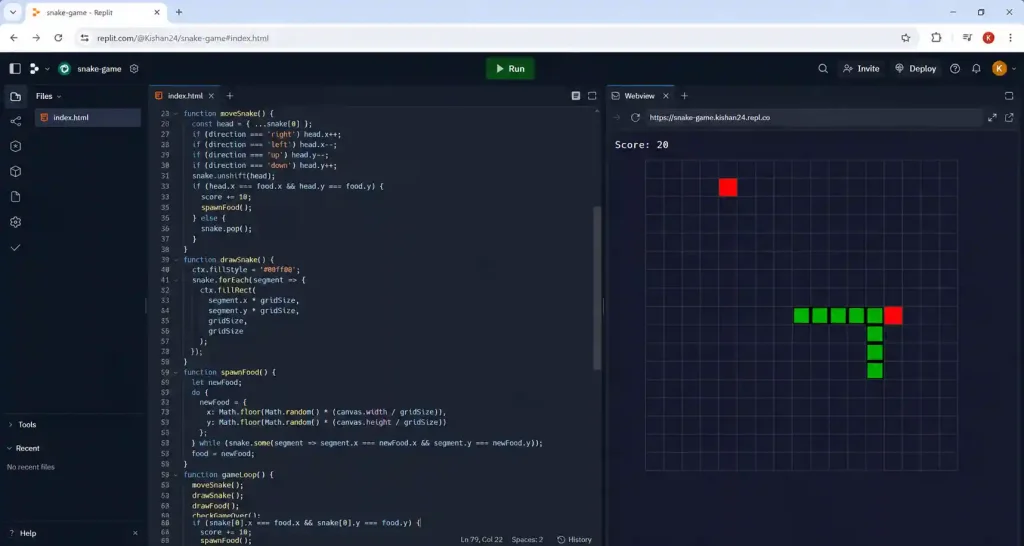This screenshot has width=1024, height=546.
Task: Open the Replit logo menu
Action: pyautogui.click(x=34, y=69)
